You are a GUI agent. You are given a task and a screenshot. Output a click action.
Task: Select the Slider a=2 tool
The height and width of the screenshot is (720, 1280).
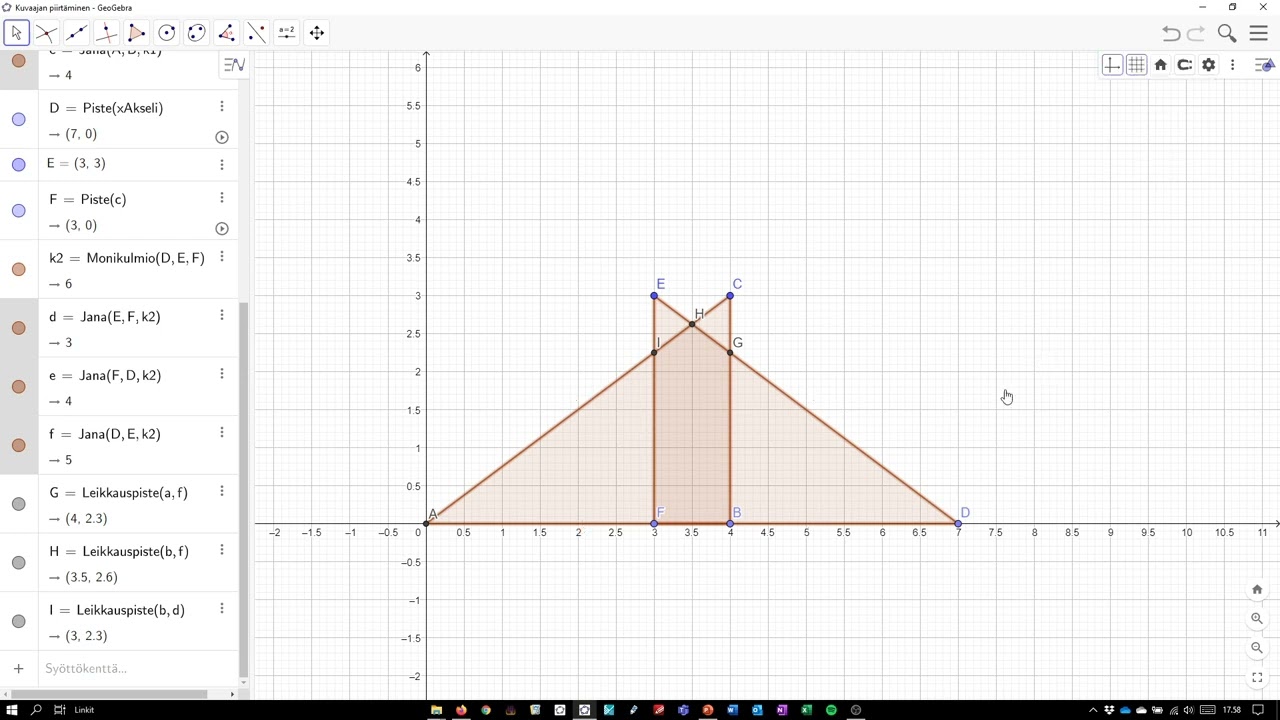click(287, 33)
